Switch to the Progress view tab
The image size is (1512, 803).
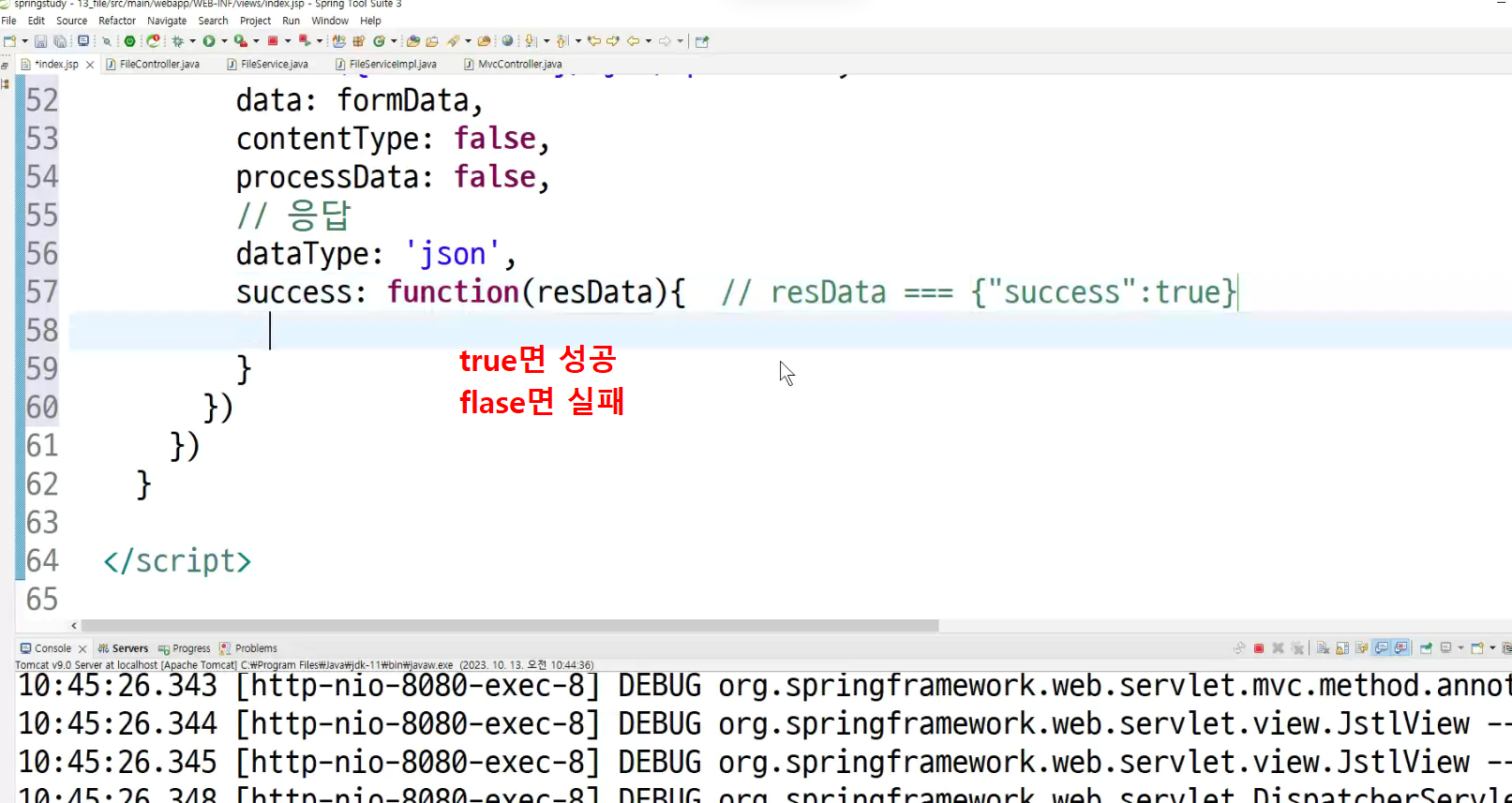coord(185,648)
